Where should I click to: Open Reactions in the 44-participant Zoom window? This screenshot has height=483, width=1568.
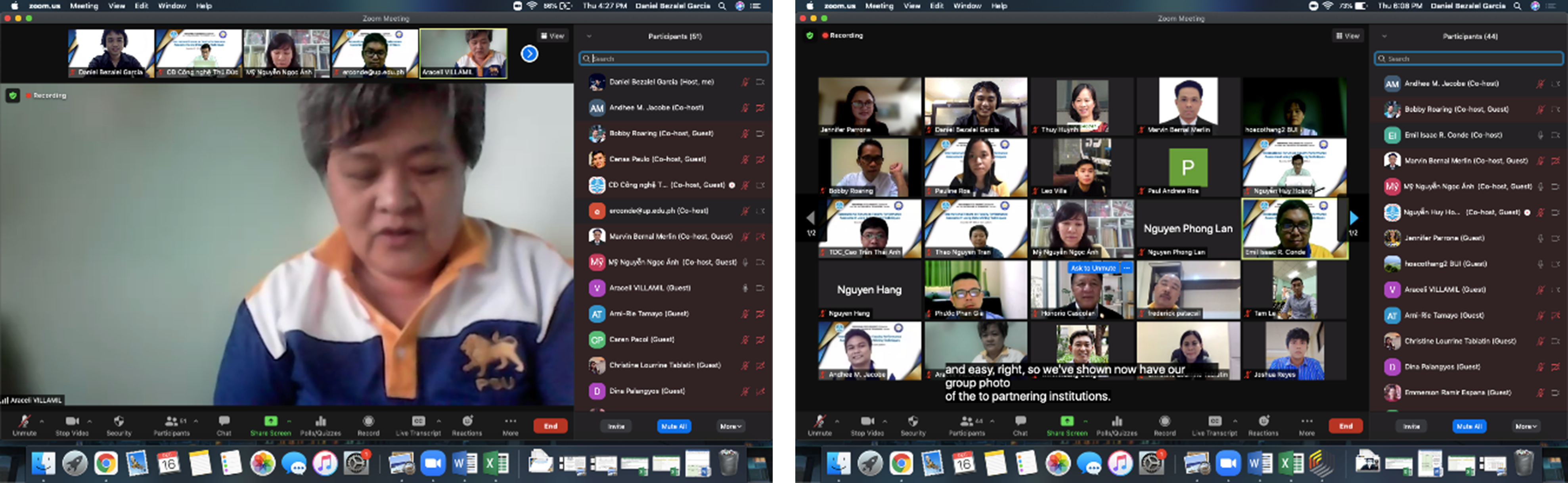tap(1263, 425)
